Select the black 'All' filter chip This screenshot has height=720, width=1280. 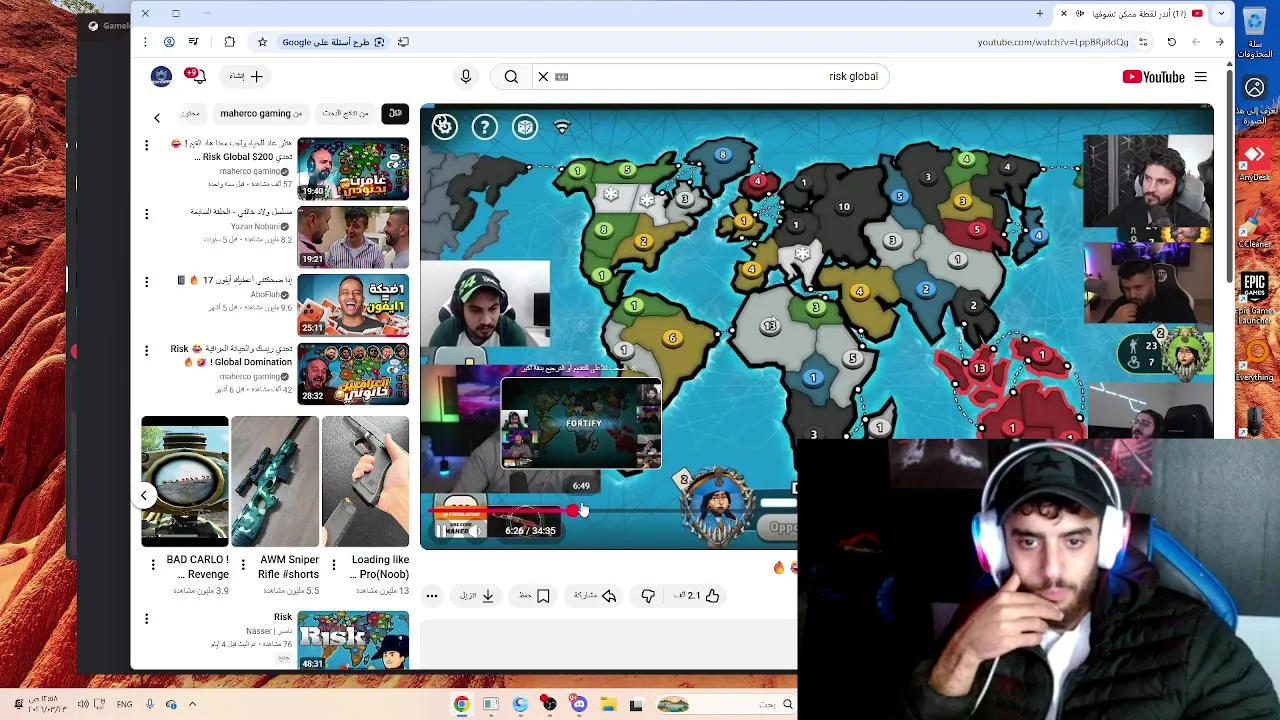click(395, 113)
